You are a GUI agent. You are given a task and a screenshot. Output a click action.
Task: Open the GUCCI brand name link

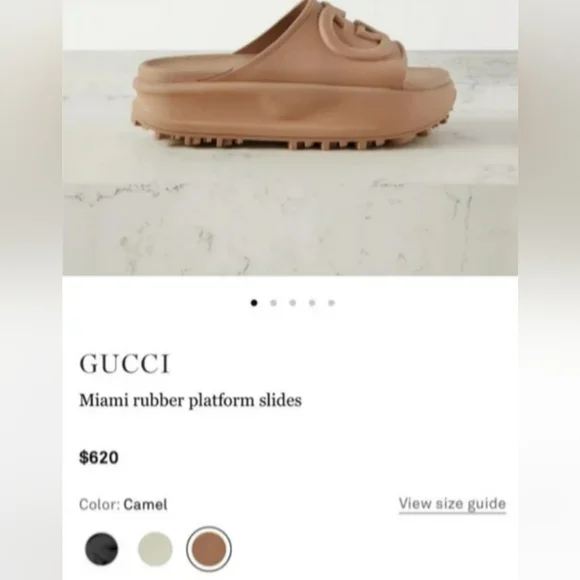point(125,364)
